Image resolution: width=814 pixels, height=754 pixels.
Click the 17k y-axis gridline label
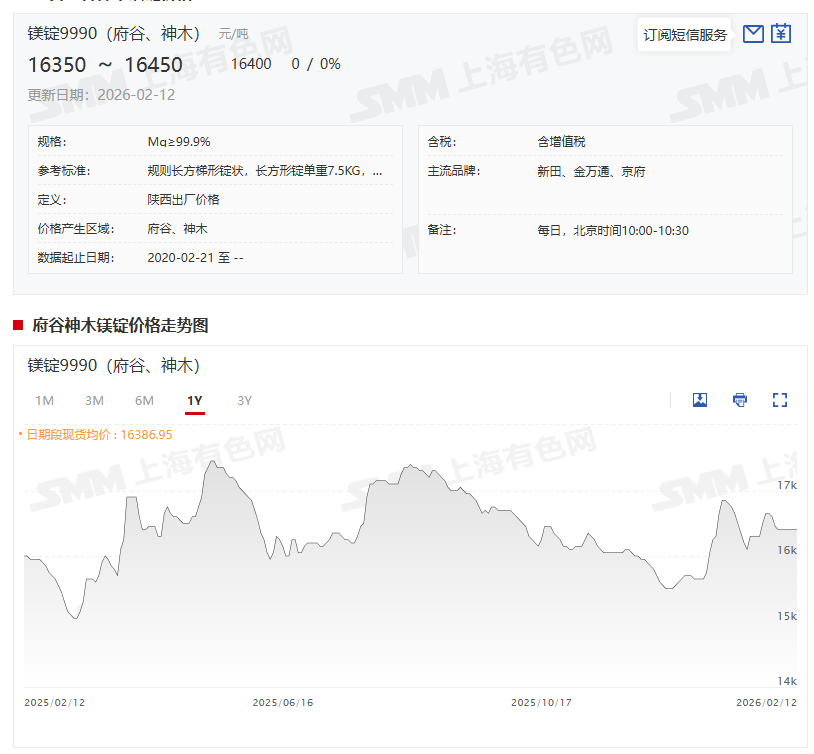click(786, 485)
